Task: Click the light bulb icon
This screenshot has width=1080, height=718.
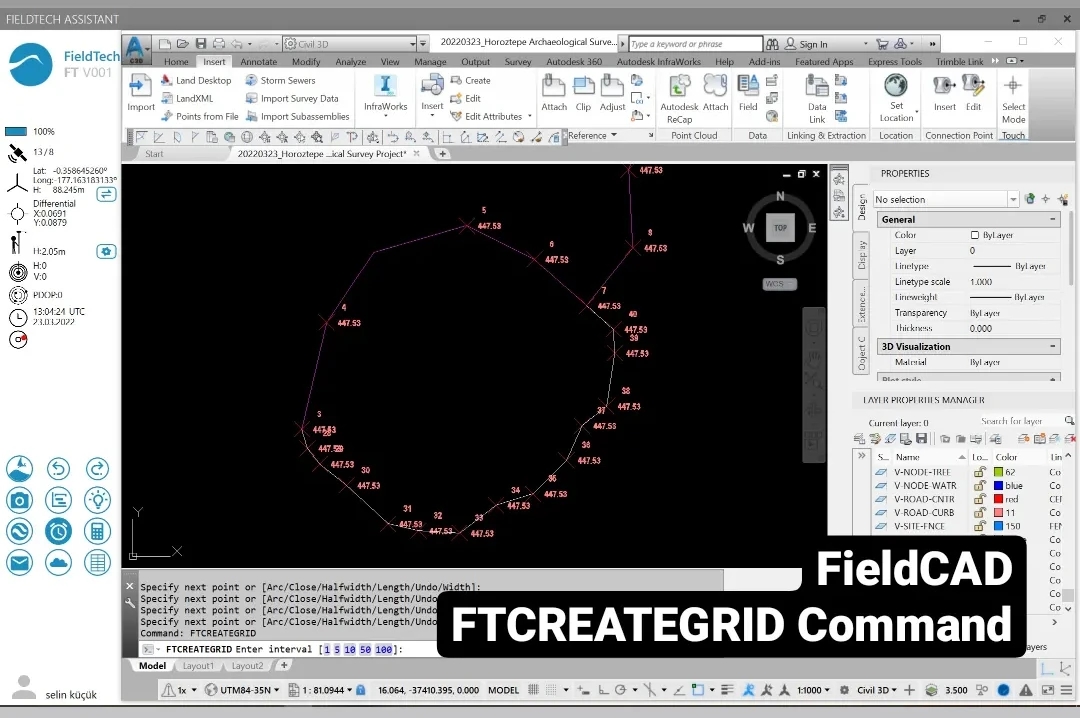Action: [97, 500]
